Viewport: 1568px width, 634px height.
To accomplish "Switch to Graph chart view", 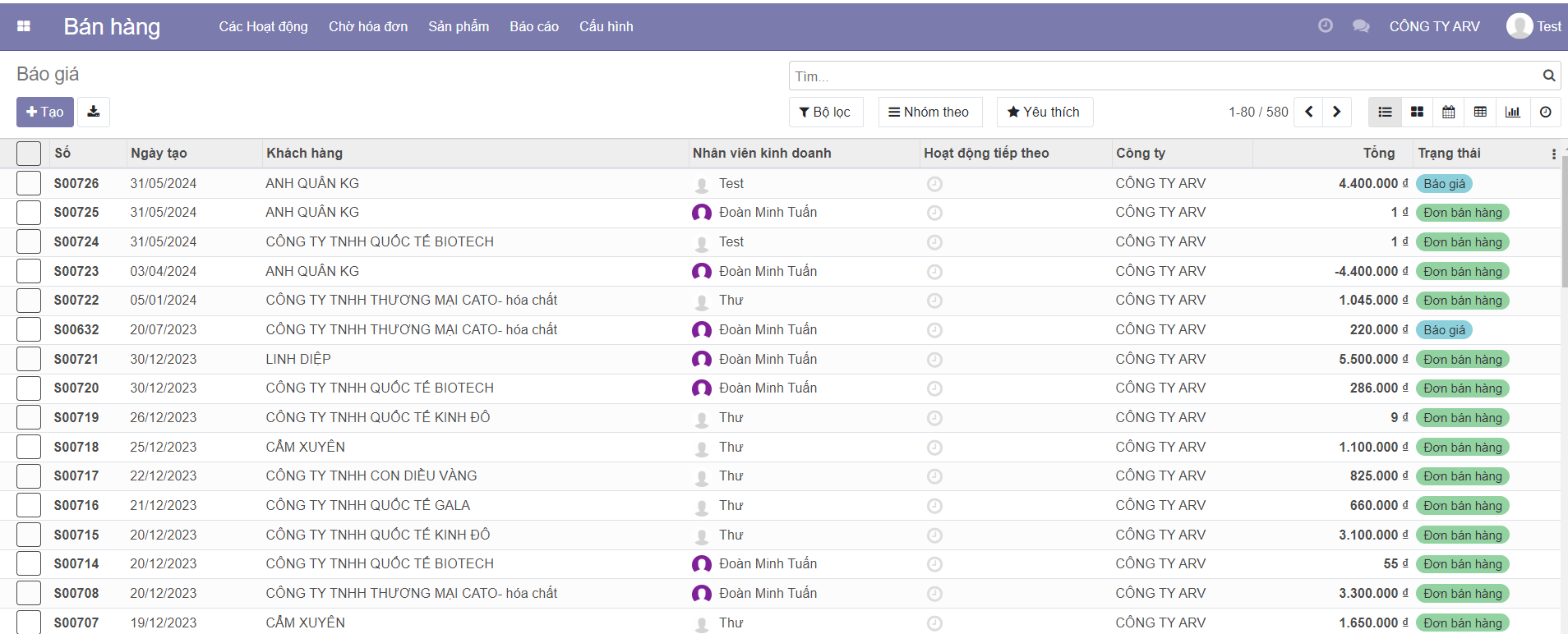I will click(x=1512, y=112).
